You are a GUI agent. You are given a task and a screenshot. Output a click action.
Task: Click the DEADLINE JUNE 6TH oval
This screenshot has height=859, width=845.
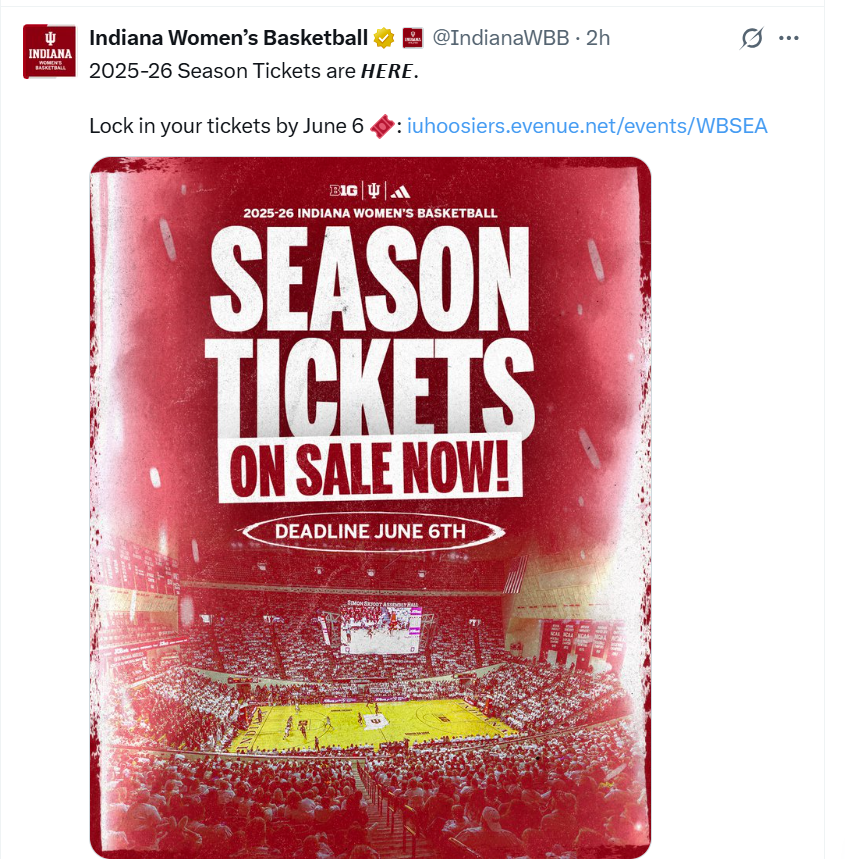pos(372,531)
